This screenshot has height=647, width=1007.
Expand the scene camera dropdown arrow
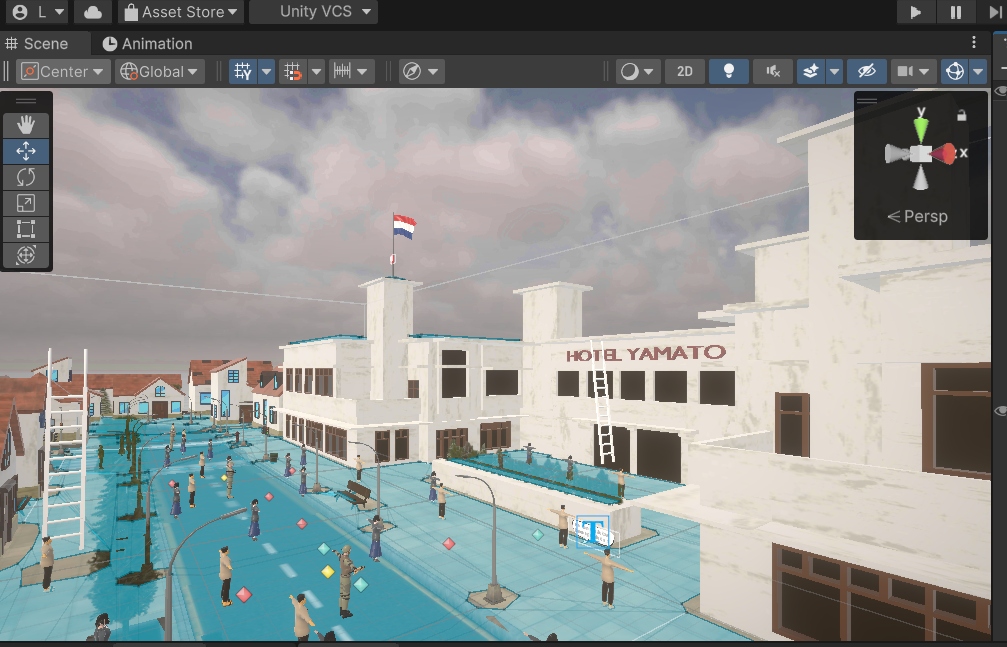925,71
